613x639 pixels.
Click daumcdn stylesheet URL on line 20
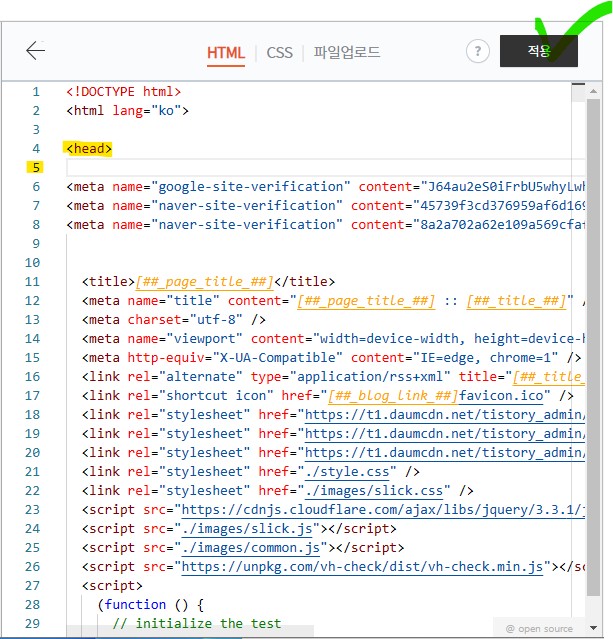click(445, 453)
